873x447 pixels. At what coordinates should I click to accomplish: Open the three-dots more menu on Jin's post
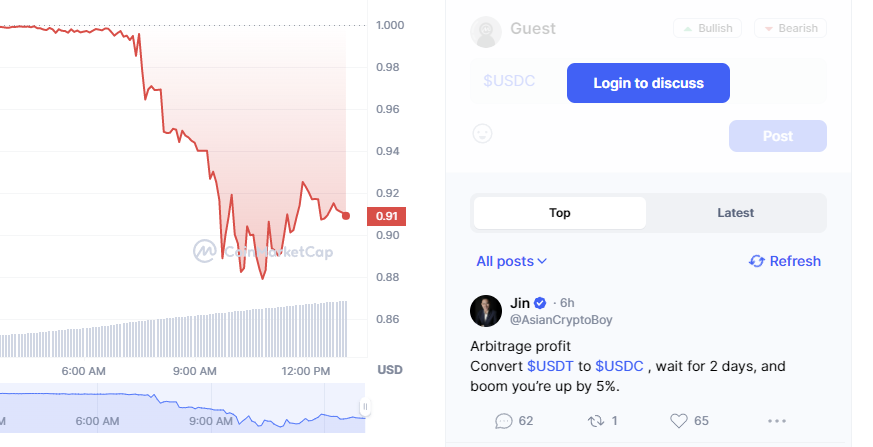pyautogui.click(x=777, y=421)
